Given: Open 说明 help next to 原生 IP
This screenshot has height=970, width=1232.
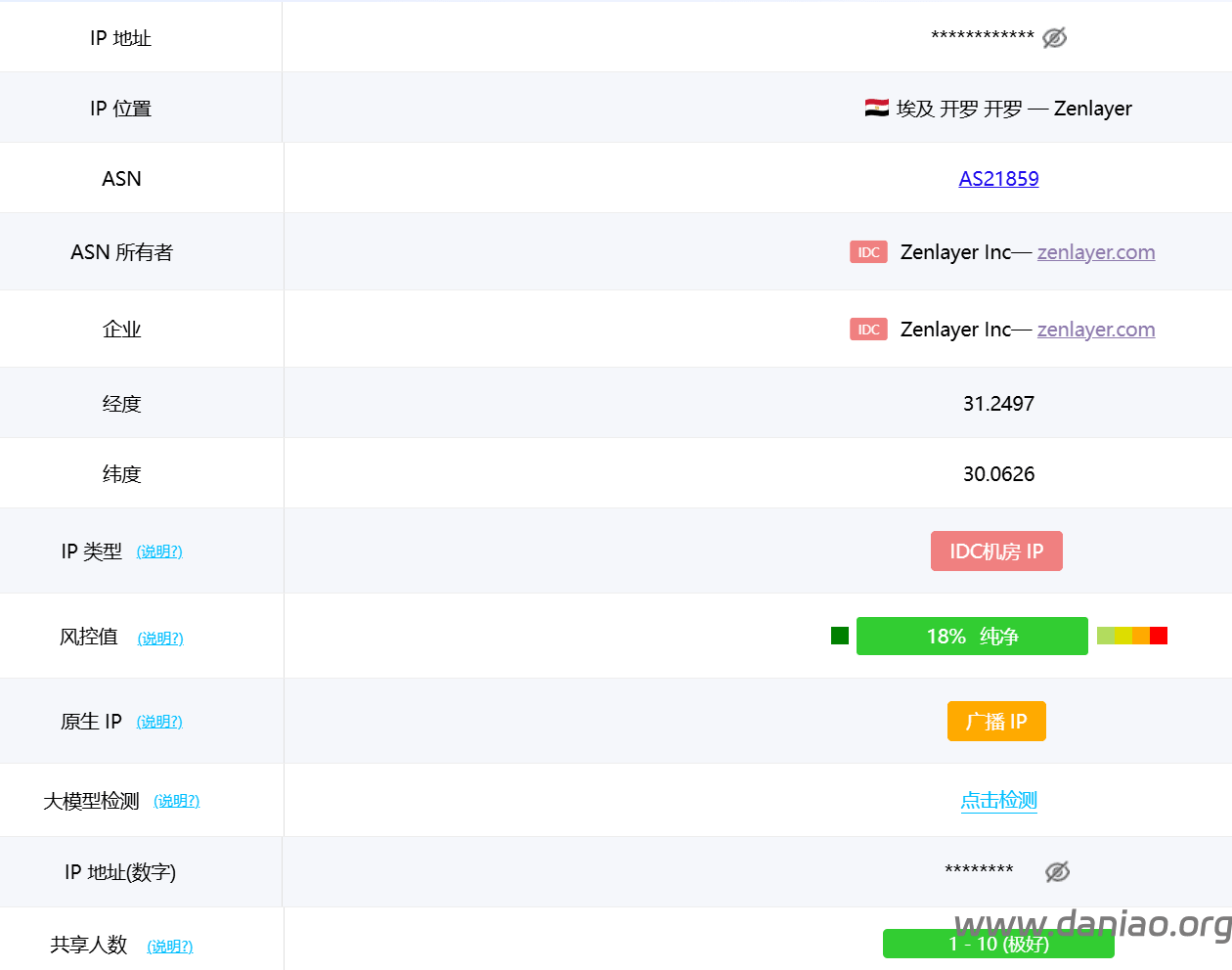Looking at the screenshot, I should (159, 722).
